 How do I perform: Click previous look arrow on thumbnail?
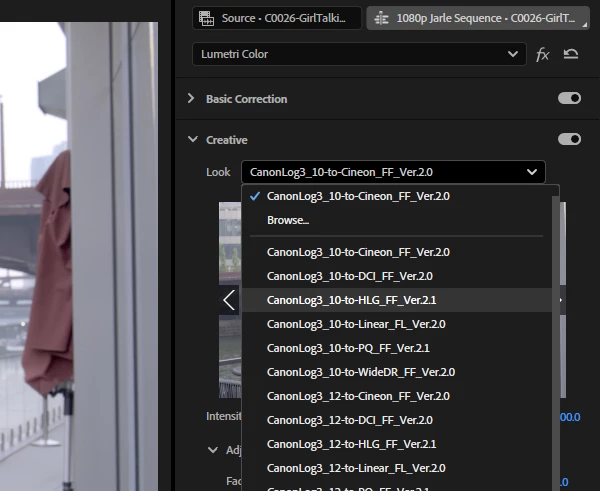point(229,300)
